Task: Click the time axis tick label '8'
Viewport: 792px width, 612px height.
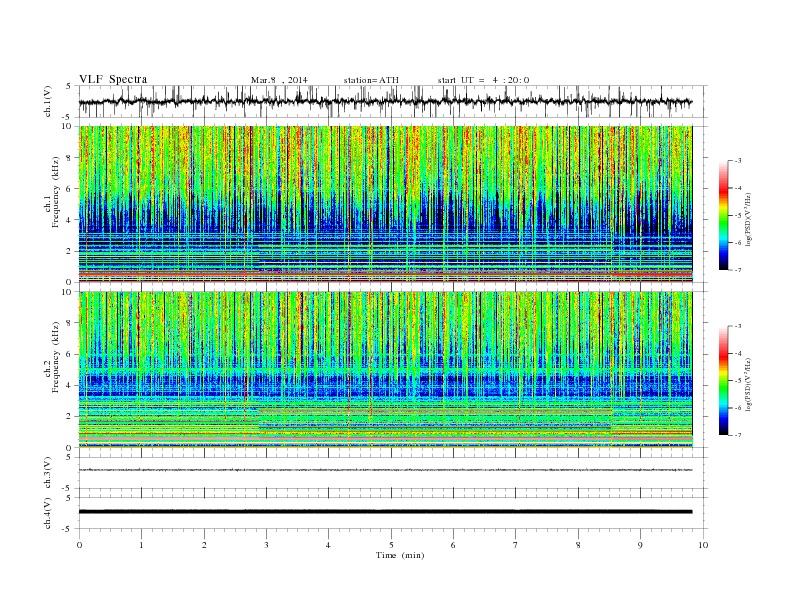Action: [x=578, y=545]
